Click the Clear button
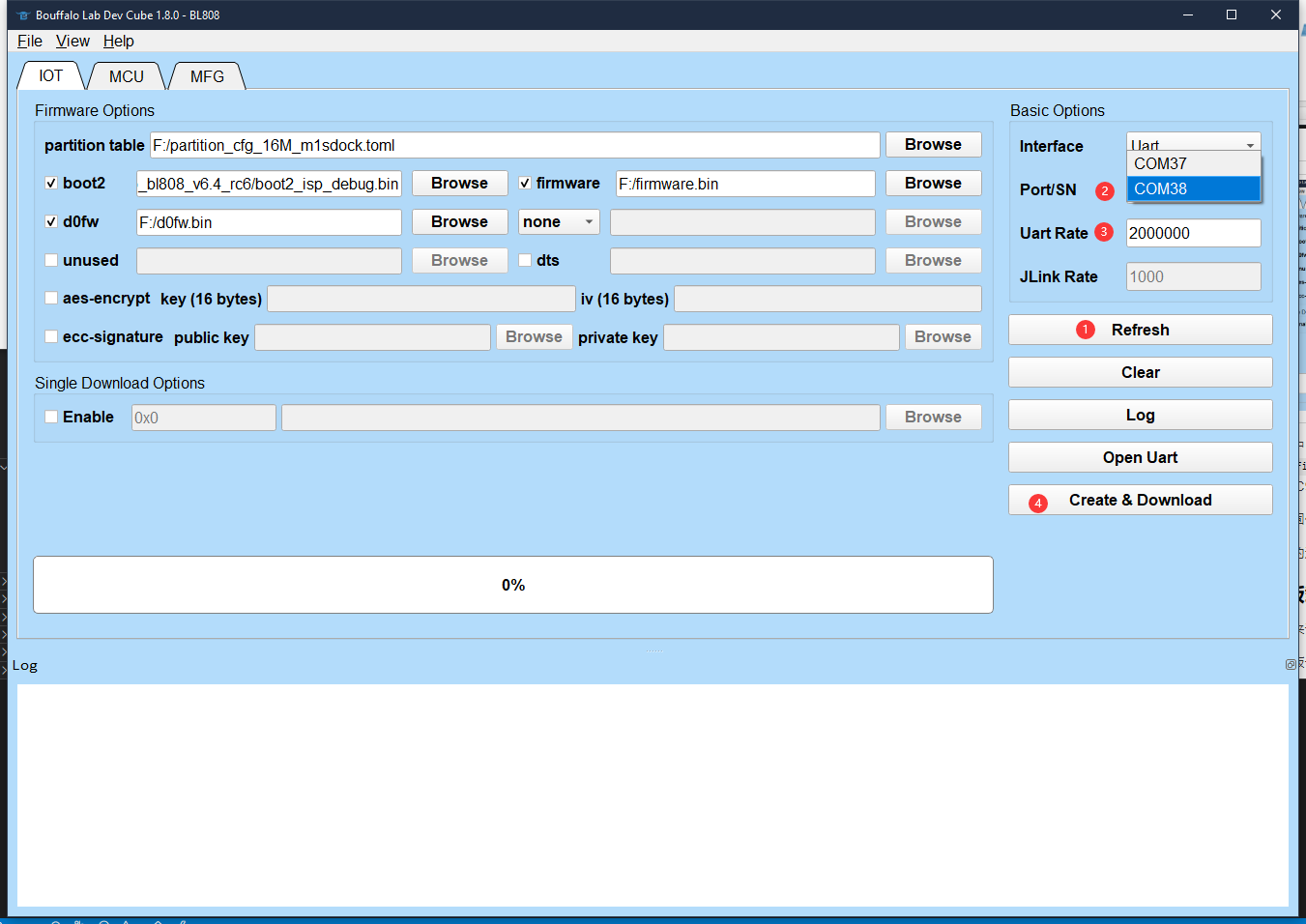 [x=1140, y=372]
